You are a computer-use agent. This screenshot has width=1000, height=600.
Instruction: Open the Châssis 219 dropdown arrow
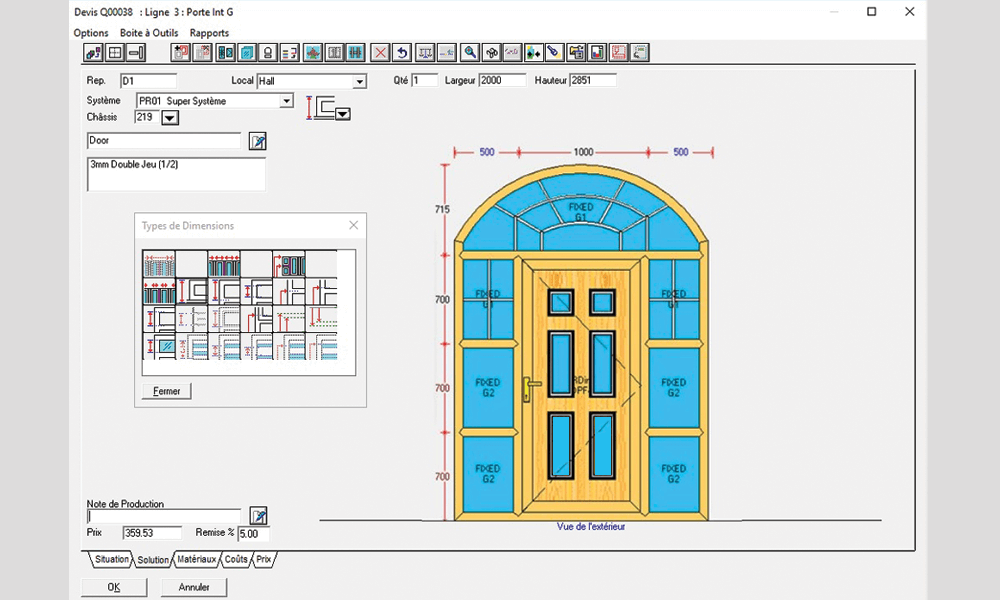pyautogui.click(x=170, y=118)
